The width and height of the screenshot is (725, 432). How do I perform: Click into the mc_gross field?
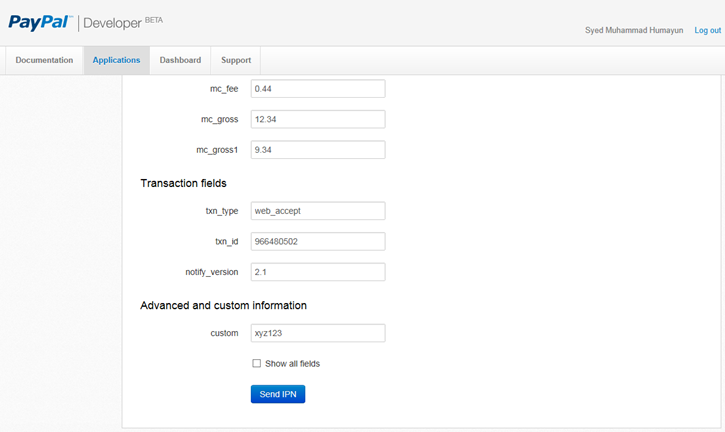click(x=317, y=120)
